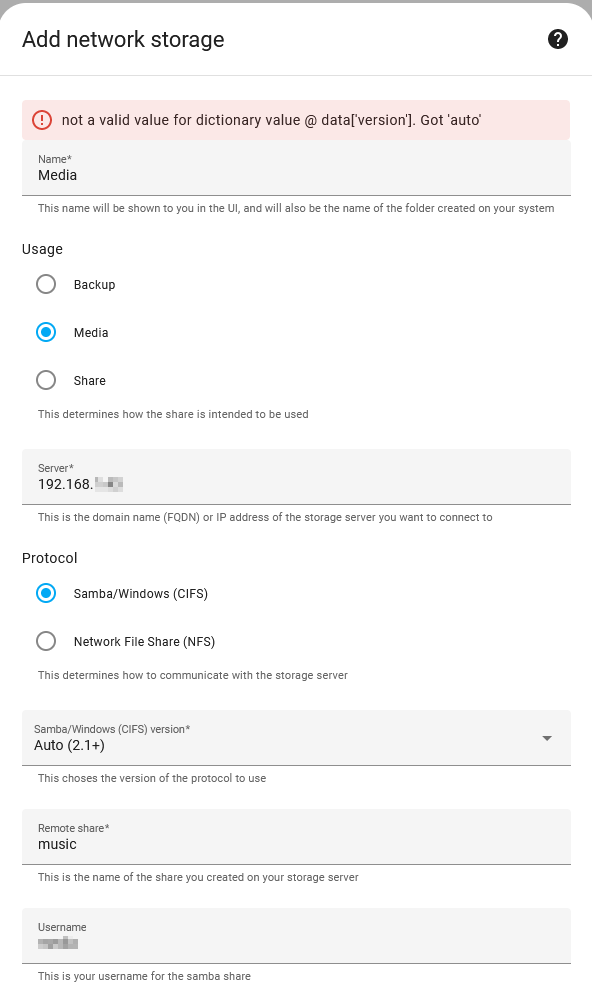Select the Share usage option
592x991 pixels.
point(46,380)
